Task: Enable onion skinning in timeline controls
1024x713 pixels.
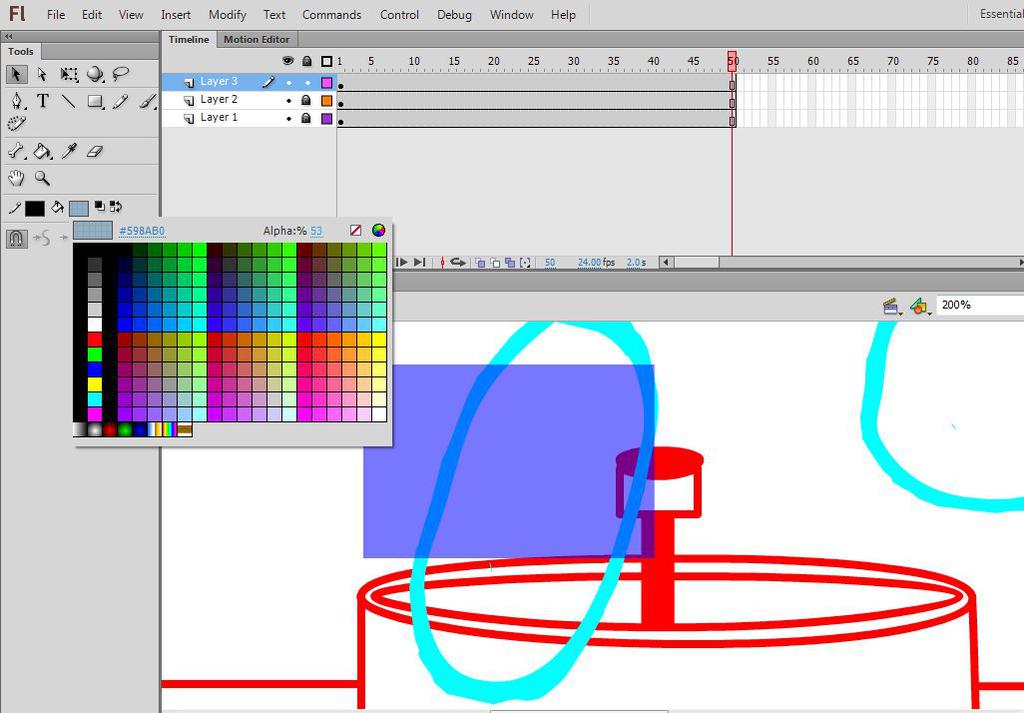Action: tap(478, 262)
